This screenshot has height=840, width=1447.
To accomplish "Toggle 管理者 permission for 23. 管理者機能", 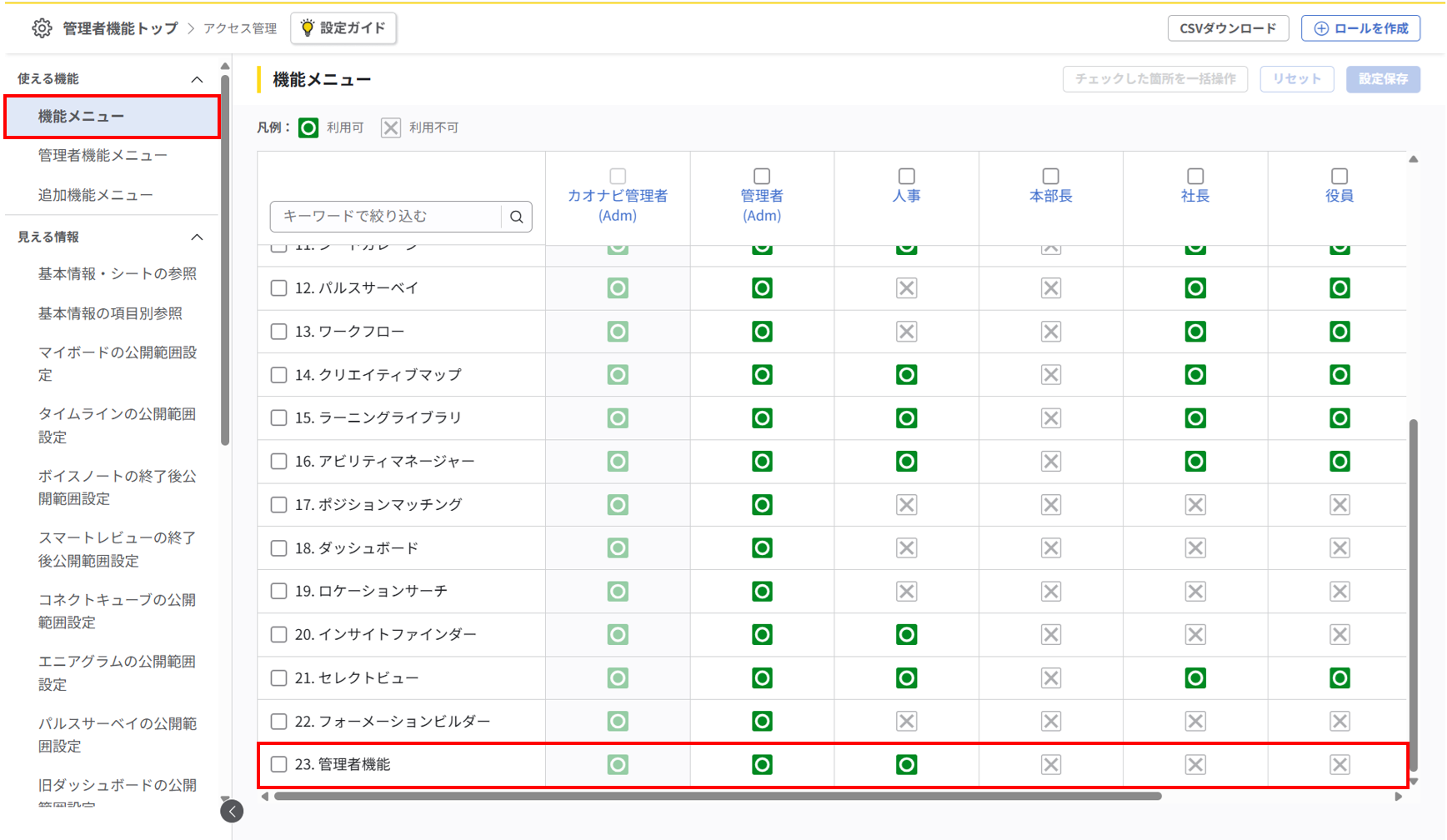I will pyautogui.click(x=762, y=764).
